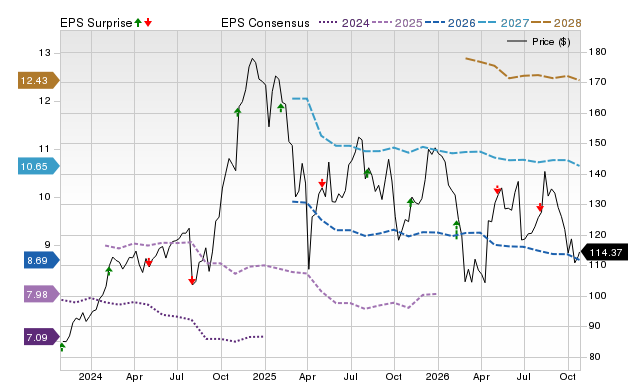Click the 2025 label on the time axis

point(264,376)
